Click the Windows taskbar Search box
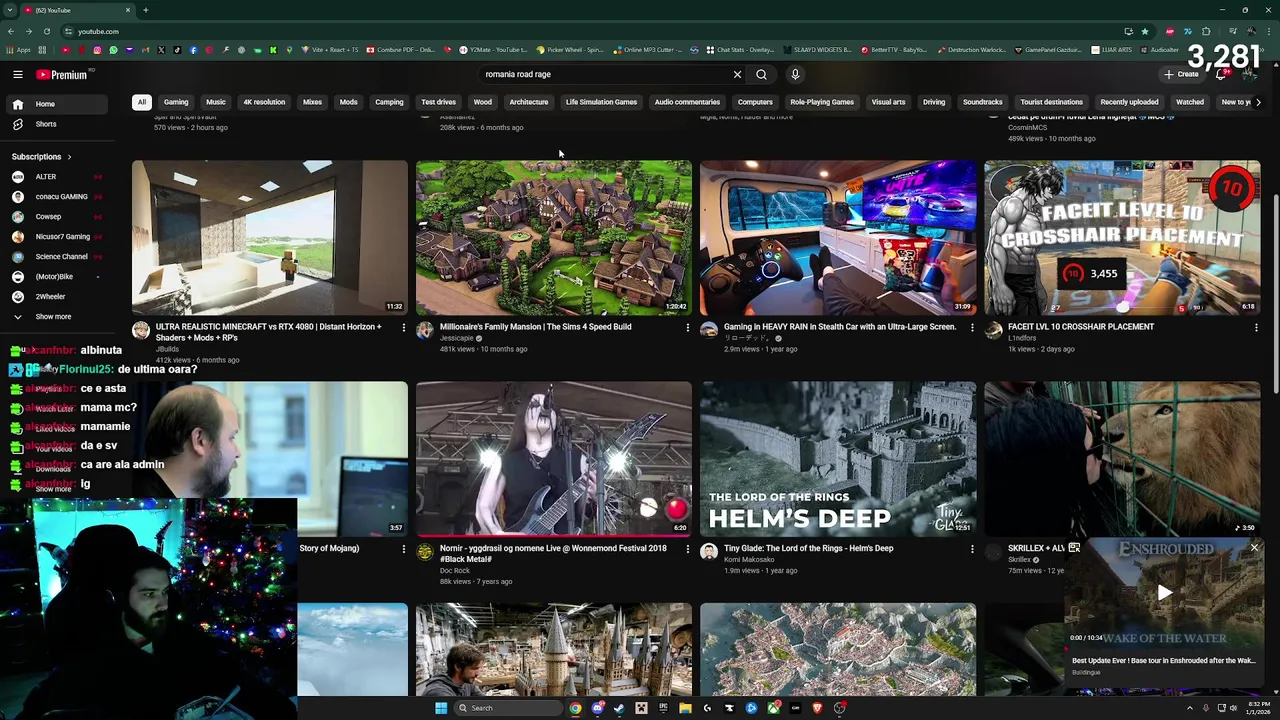 [508, 708]
